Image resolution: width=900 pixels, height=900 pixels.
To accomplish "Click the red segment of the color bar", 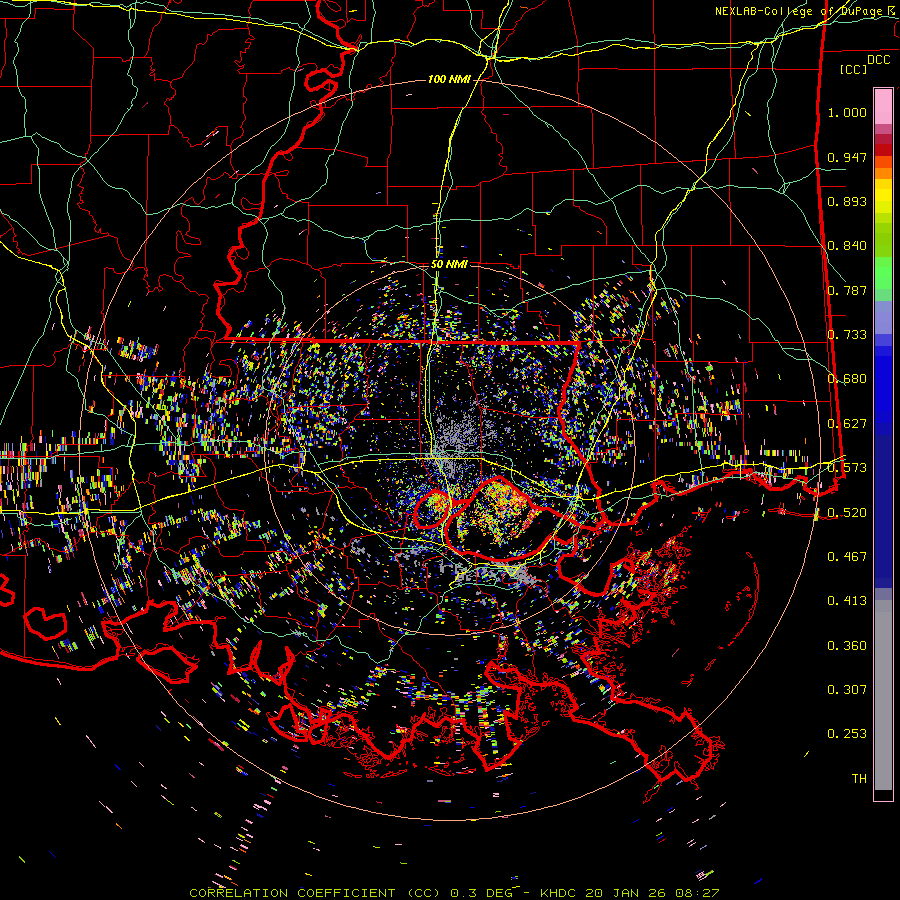I will 883,150.
